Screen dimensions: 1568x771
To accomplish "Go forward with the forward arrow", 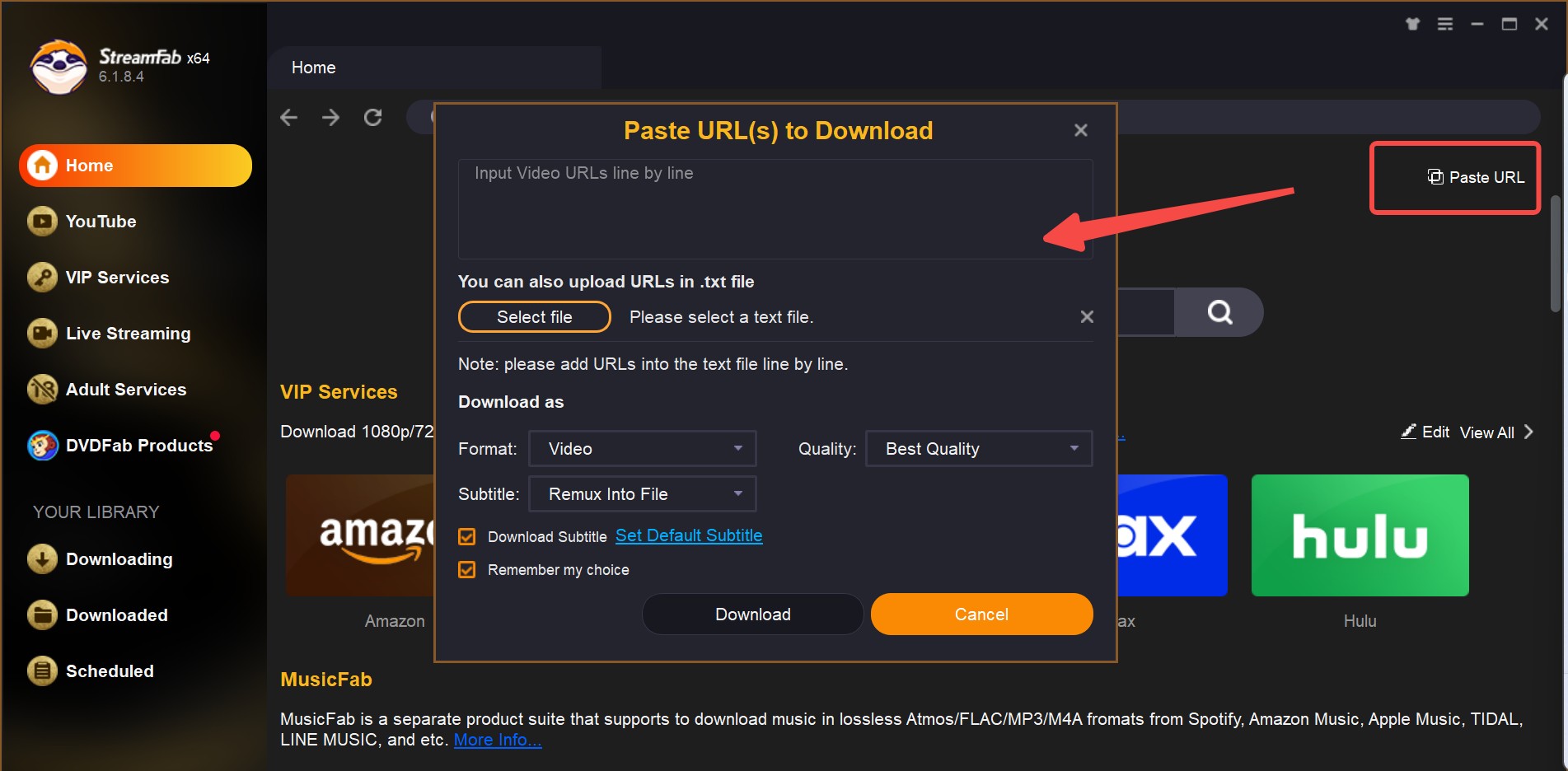I will [x=330, y=118].
